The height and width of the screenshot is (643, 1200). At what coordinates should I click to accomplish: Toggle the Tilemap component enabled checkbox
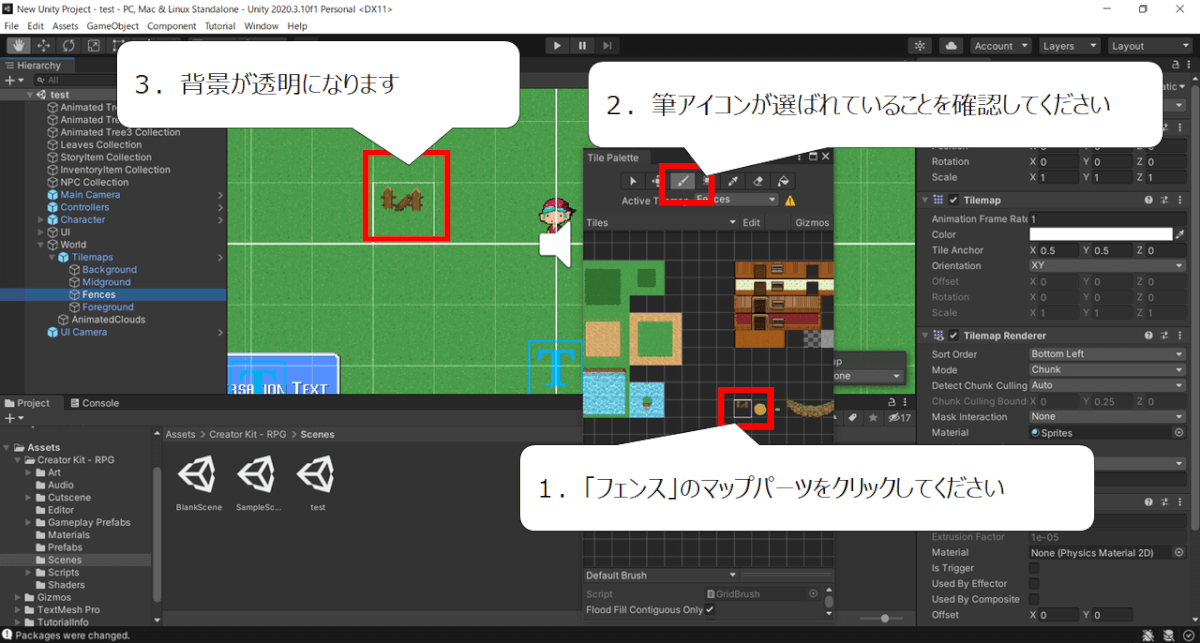tap(954, 200)
